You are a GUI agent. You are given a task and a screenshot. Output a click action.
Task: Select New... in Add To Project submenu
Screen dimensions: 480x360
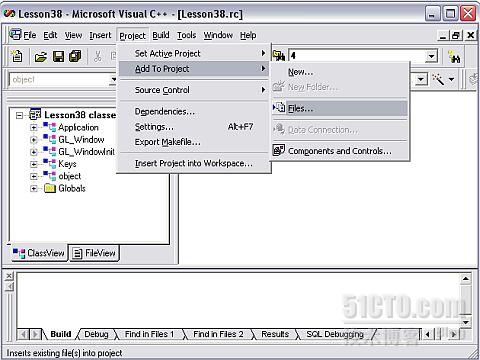coord(340,72)
